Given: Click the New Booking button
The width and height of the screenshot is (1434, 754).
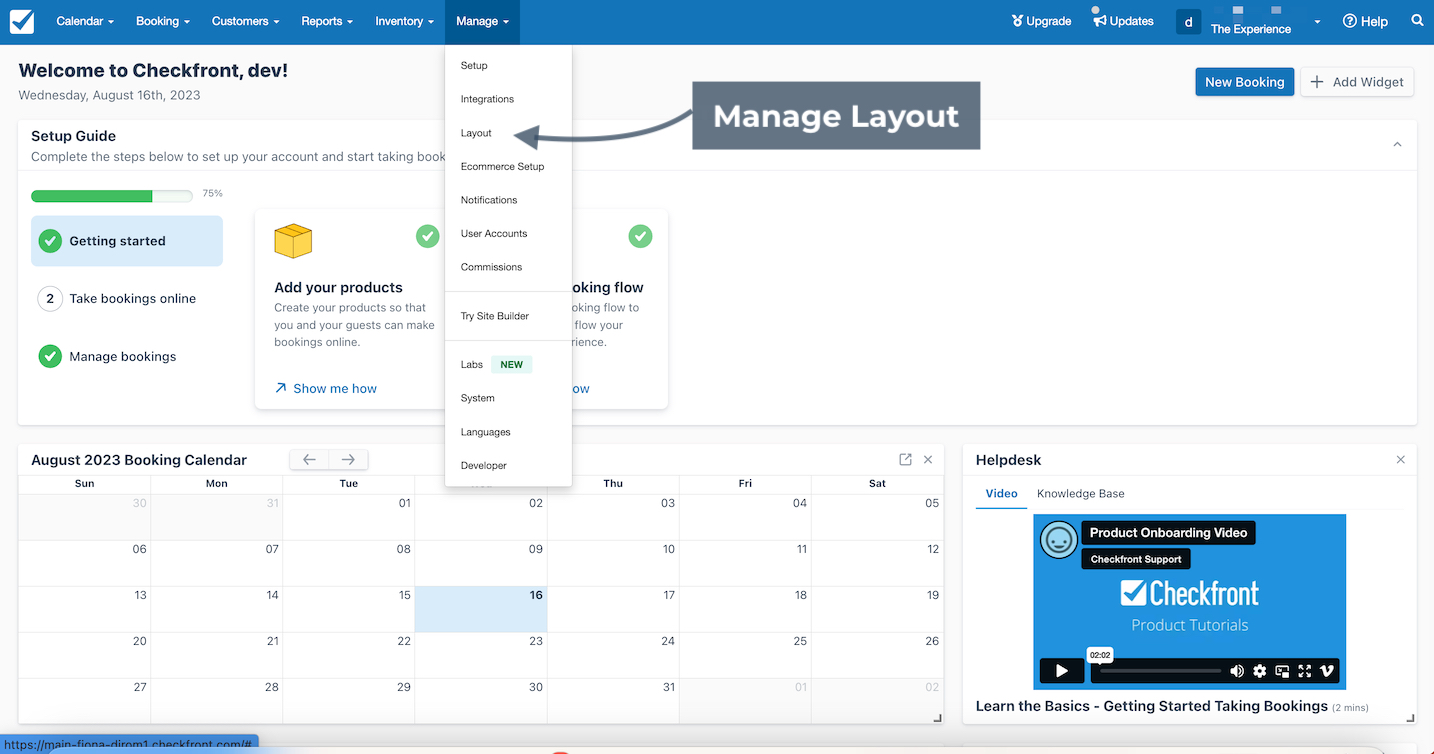Looking at the screenshot, I should click(1244, 82).
